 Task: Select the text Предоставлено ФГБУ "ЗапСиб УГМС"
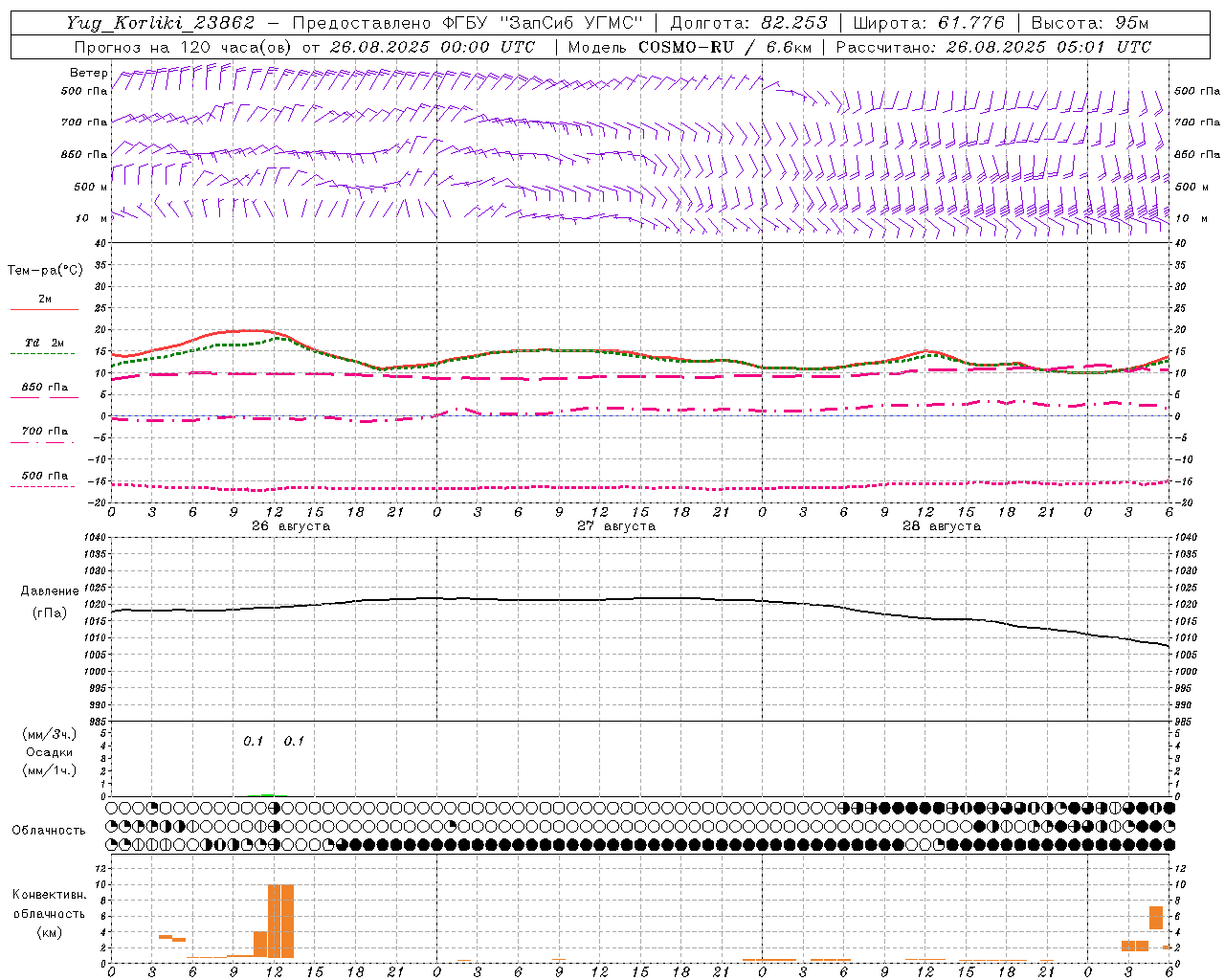click(467, 23)
